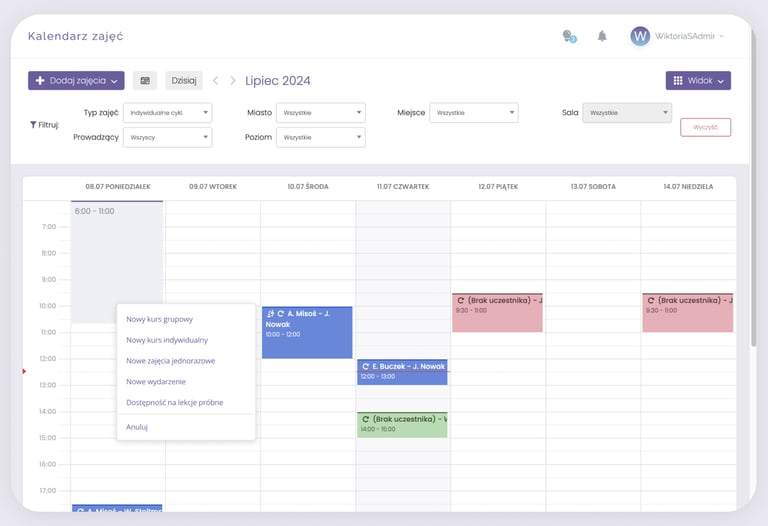Click the 09.07 Wtorek column header

point(213,187)
